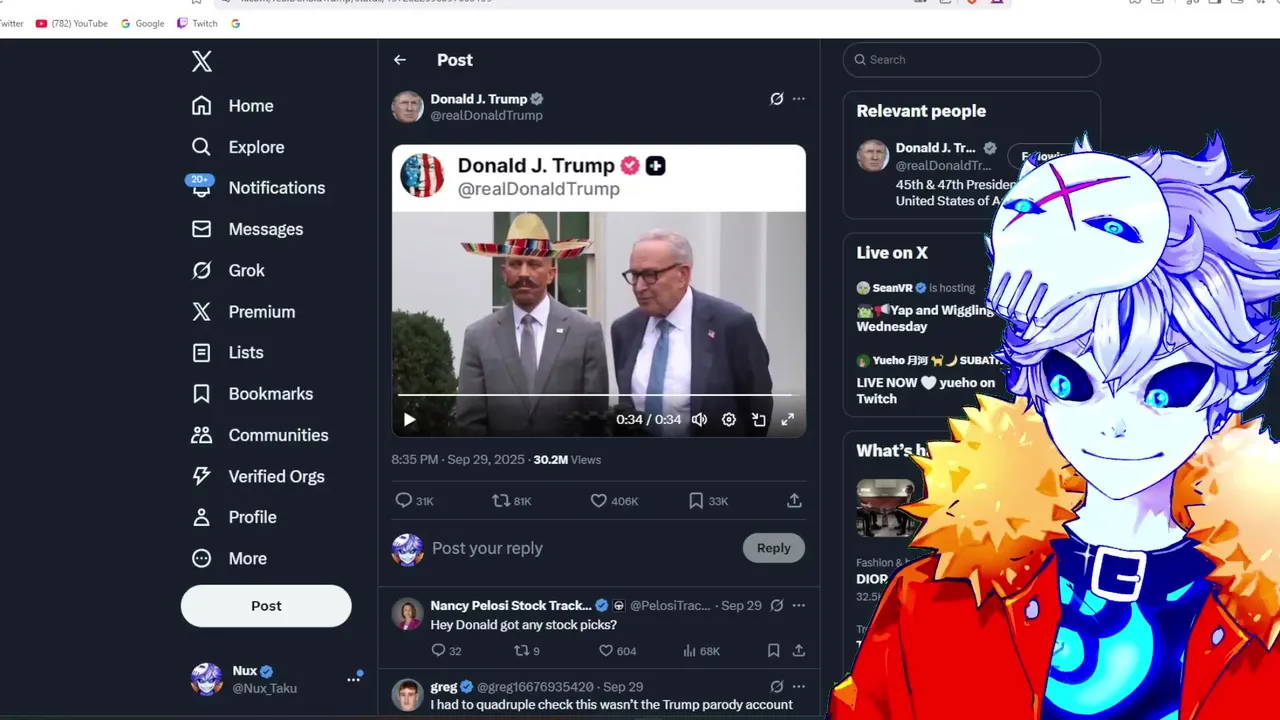Click the X logo in the sidebar
Image resolution: width=1280 pixels, height=720 pixels.
coord(202,62)
